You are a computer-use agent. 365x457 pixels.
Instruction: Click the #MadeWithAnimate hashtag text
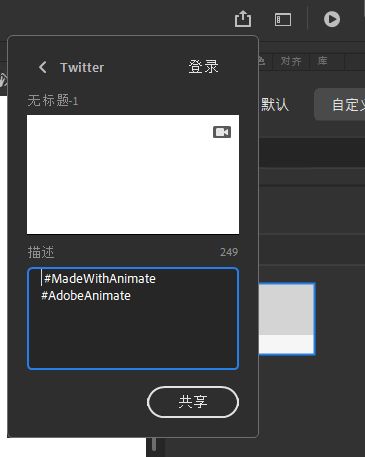[100, 279]
